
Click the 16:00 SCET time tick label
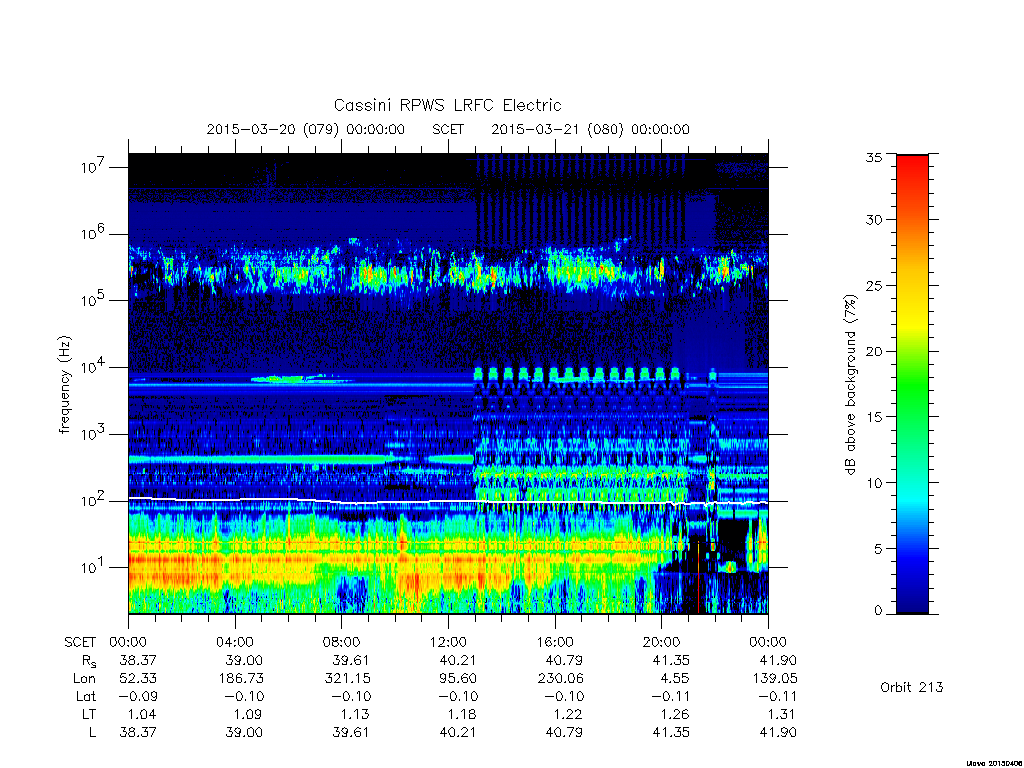(554, 642)
